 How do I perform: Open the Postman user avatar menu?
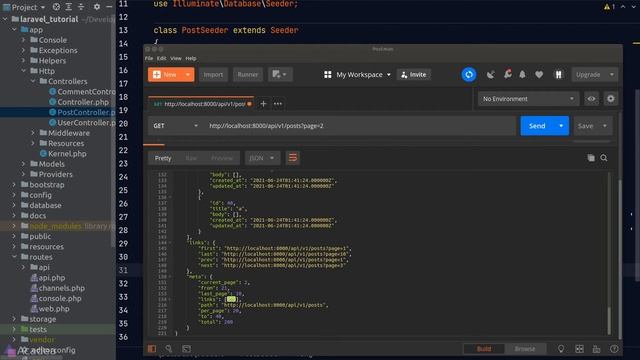click(x=558, y=75)
